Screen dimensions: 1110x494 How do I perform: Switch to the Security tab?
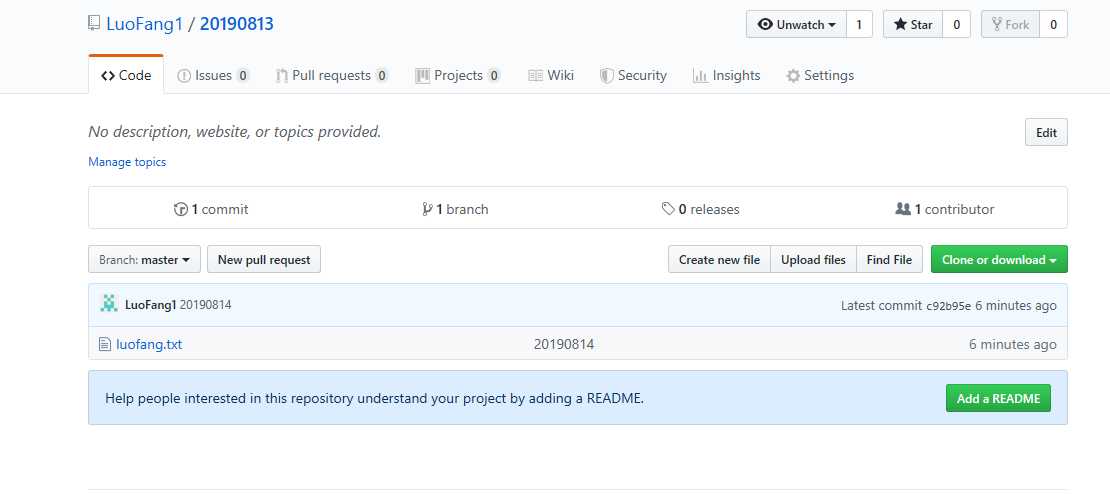click(633, 75)
